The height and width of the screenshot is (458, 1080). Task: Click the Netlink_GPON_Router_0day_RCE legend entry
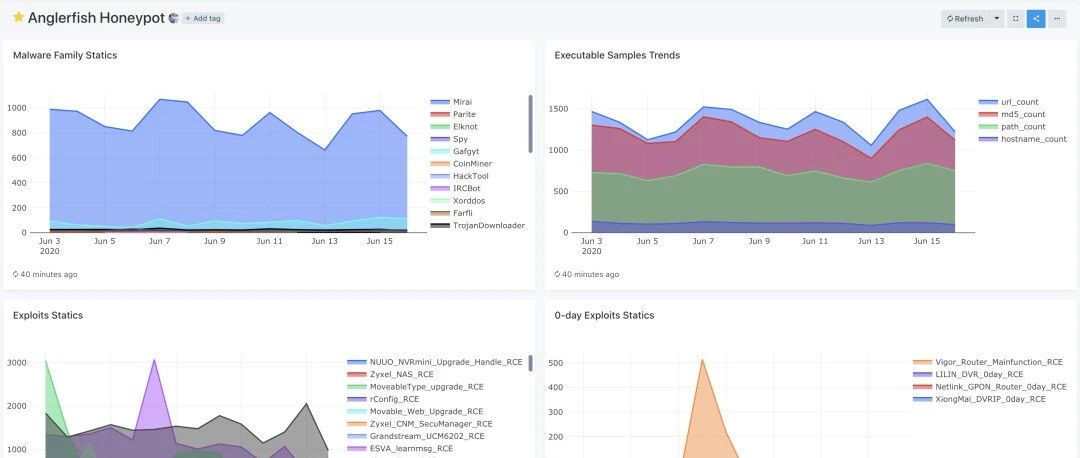click(x=990, y=387)
